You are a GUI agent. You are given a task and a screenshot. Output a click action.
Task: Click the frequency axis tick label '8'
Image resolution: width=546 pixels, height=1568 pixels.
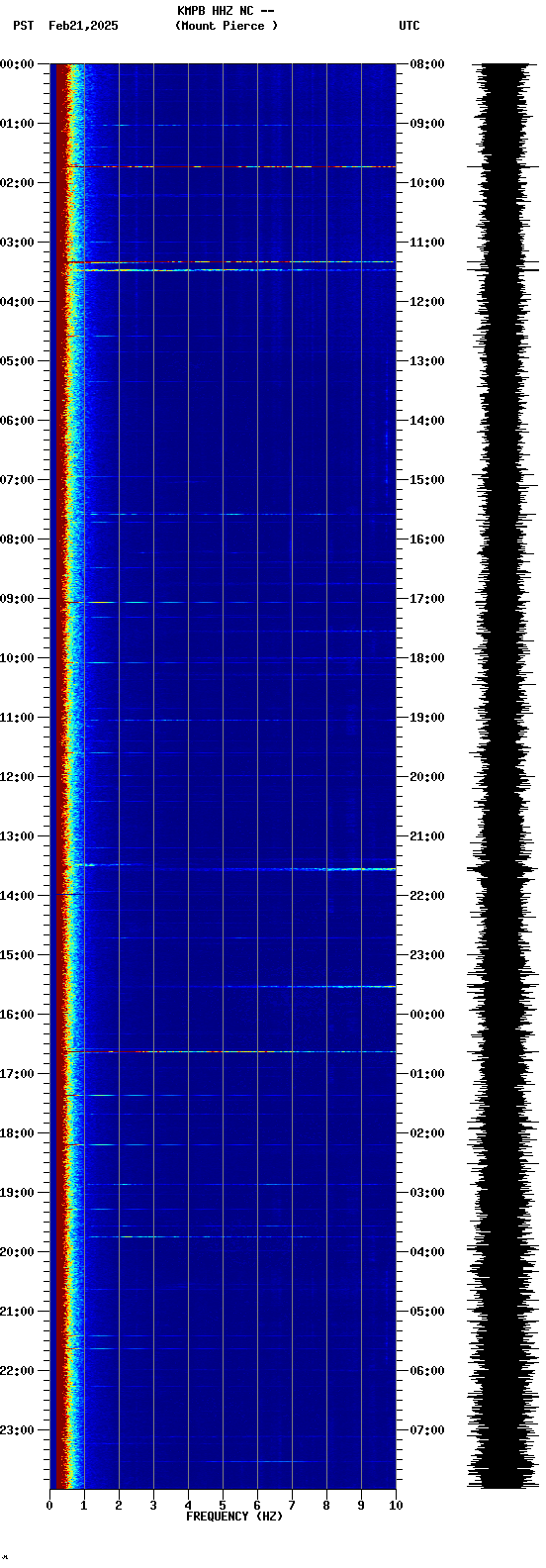tap(326, 1506)
